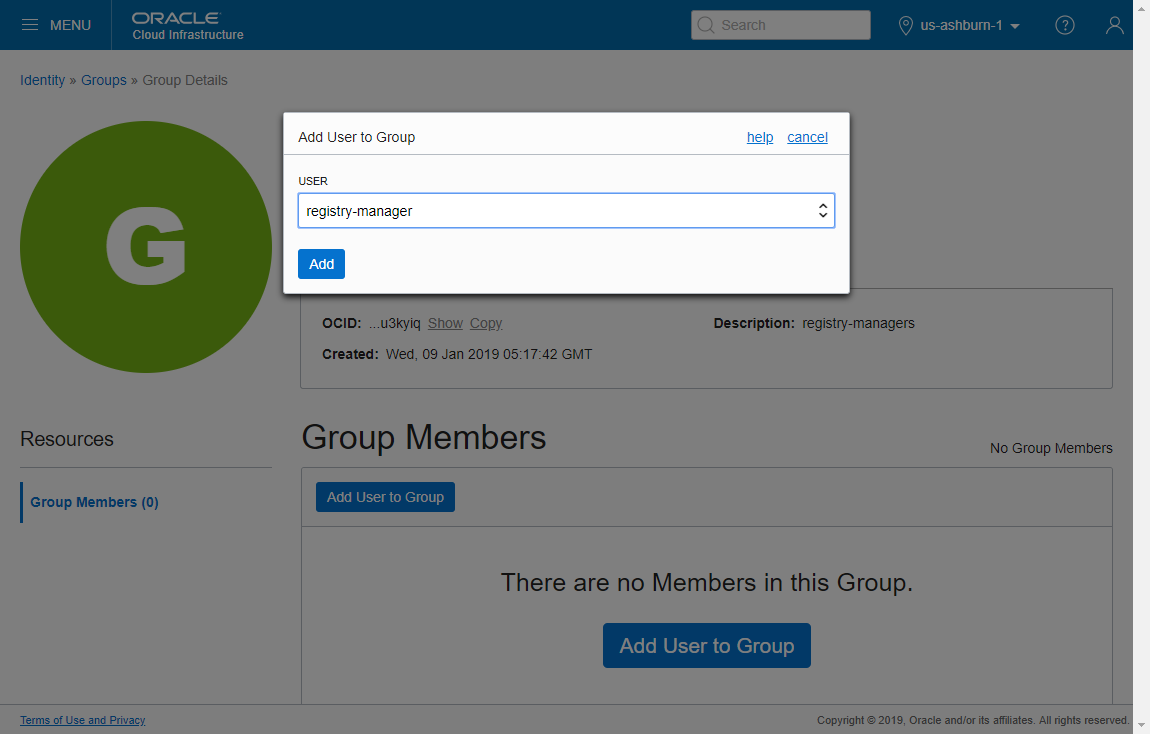Click the stepper arrows on the user selector
This screenshot has width=1150, height=734.
(x=822, y=210)
